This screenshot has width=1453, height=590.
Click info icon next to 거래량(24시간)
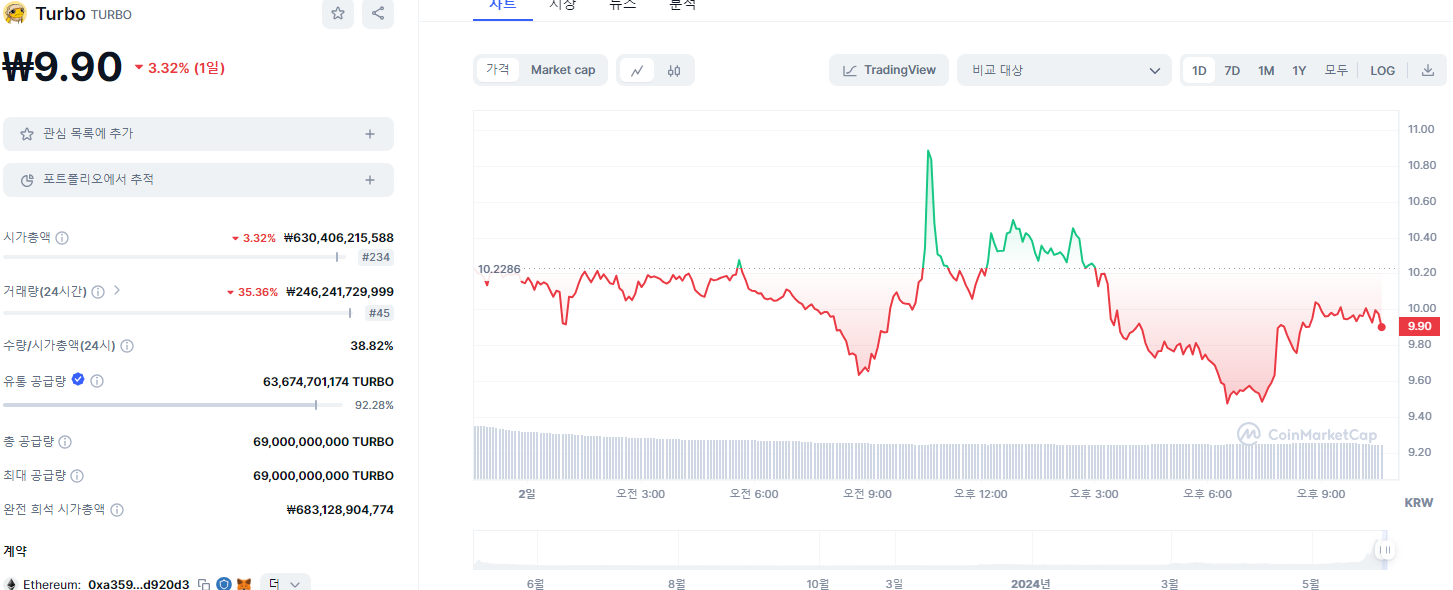pos(97,292)
